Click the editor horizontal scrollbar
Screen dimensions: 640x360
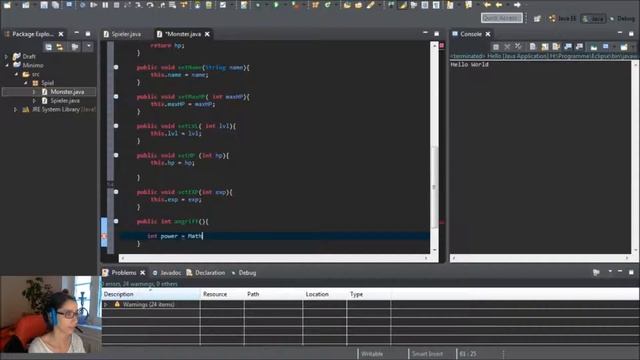coord(273,258)
